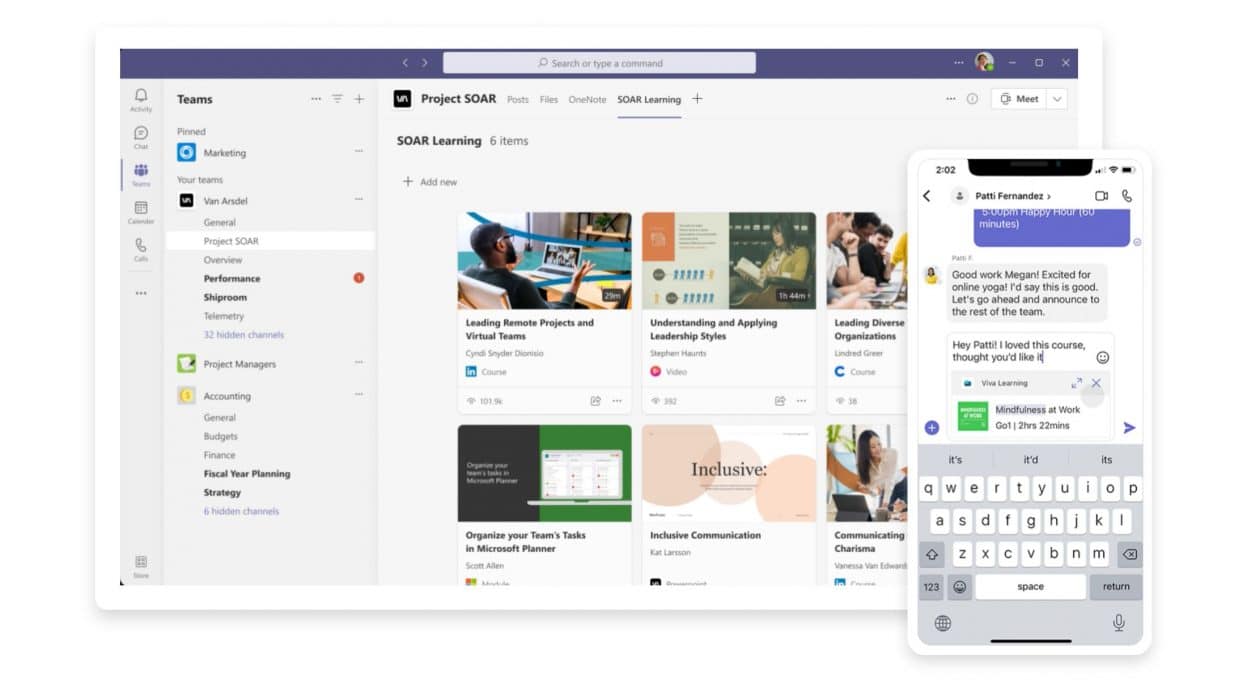Open the Inclusive Communication card thumbnail
Image resolution: width=1247 pixels, height=680 pixels.
pos(728,473)
